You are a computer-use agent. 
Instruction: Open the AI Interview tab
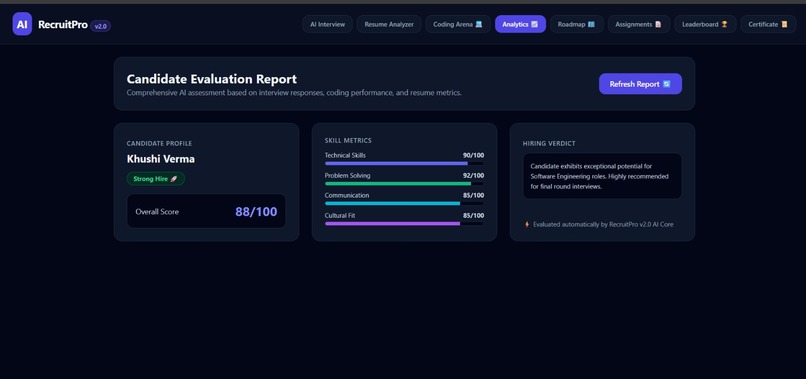[x=327, y=24]
